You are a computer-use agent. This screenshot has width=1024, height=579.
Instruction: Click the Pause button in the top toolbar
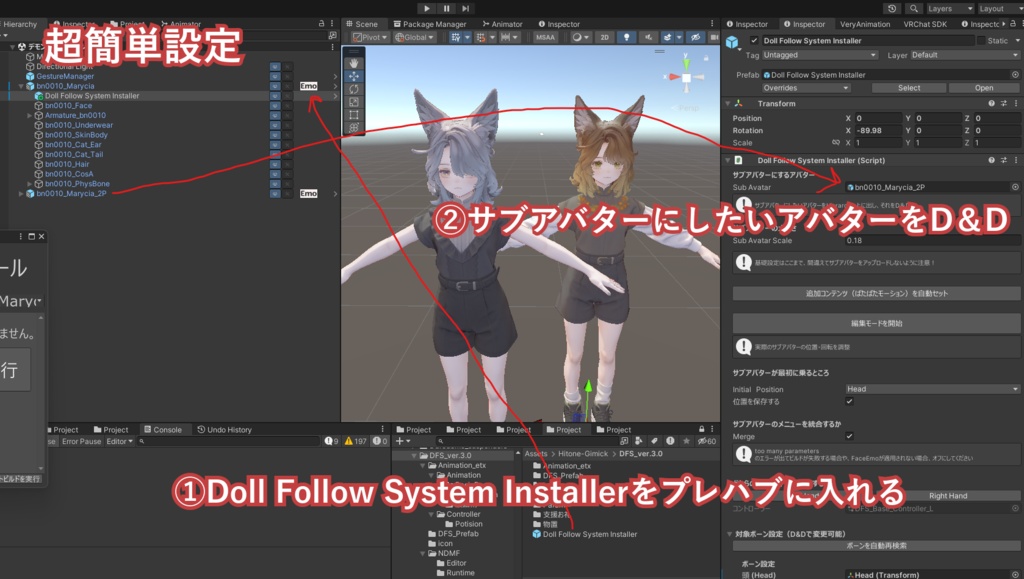pyautogui.click(x=446, y=8)
